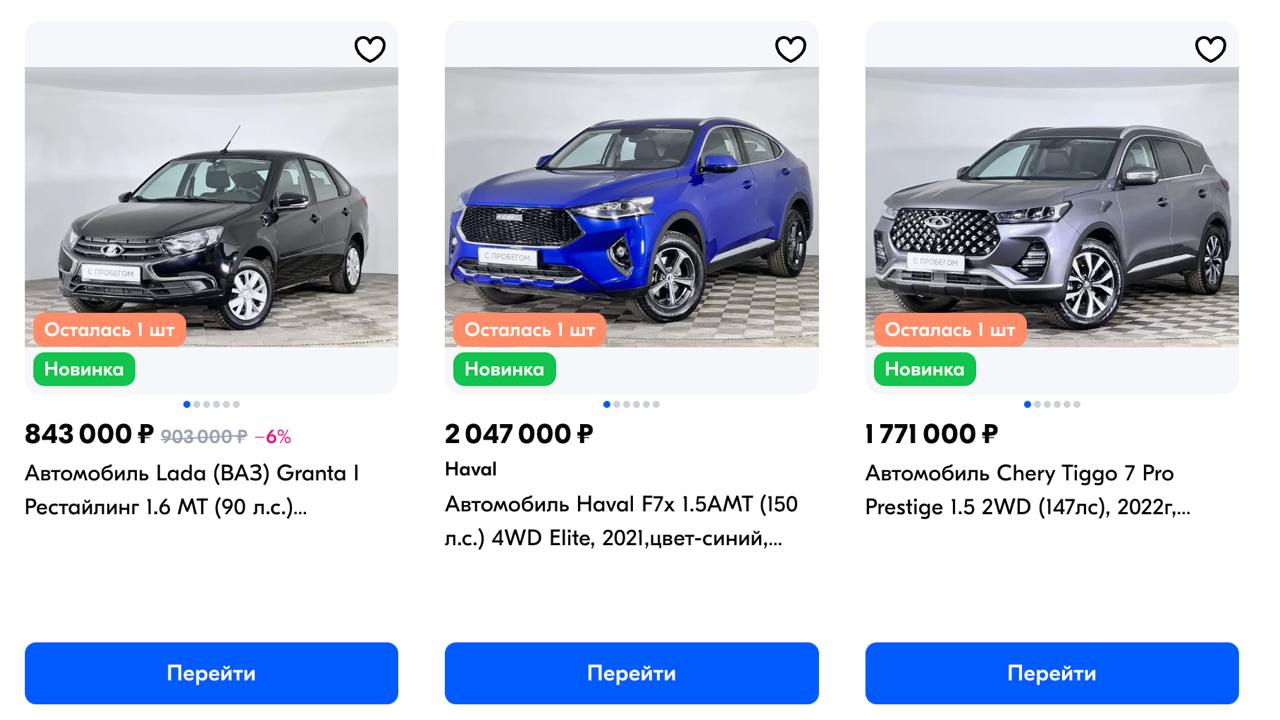The height and width of the screenshot is (720, 1280).
Task: Select third carousel dot under Chery photo
Action: coord(1046,404)
